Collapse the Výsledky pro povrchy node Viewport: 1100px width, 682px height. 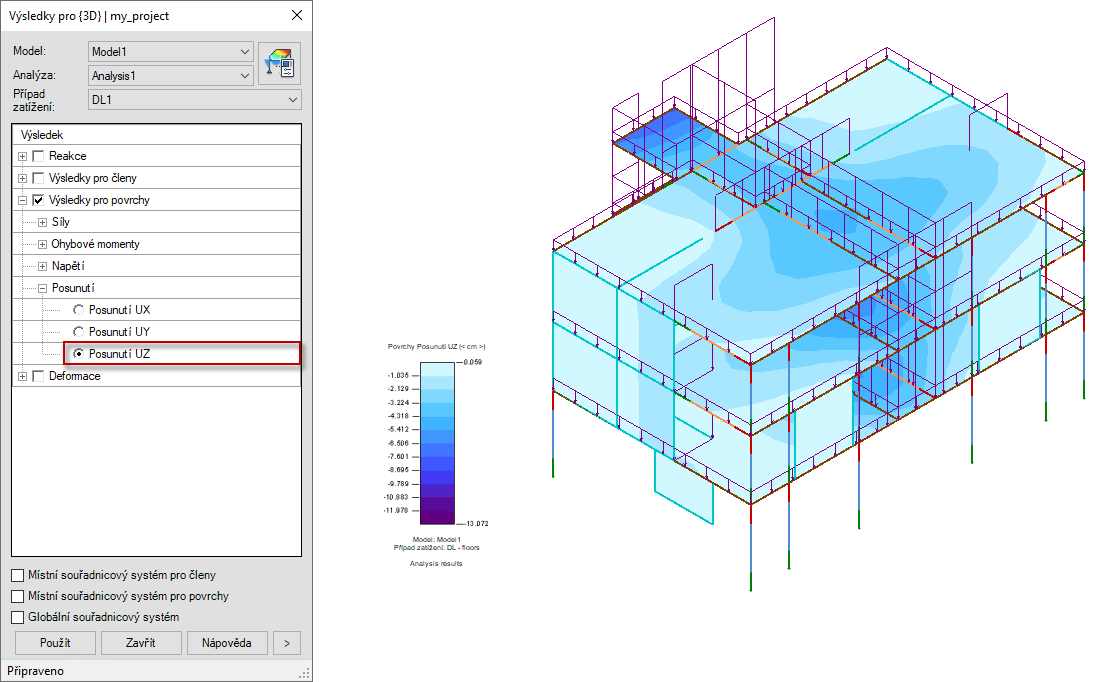click(x=22, y=200)
